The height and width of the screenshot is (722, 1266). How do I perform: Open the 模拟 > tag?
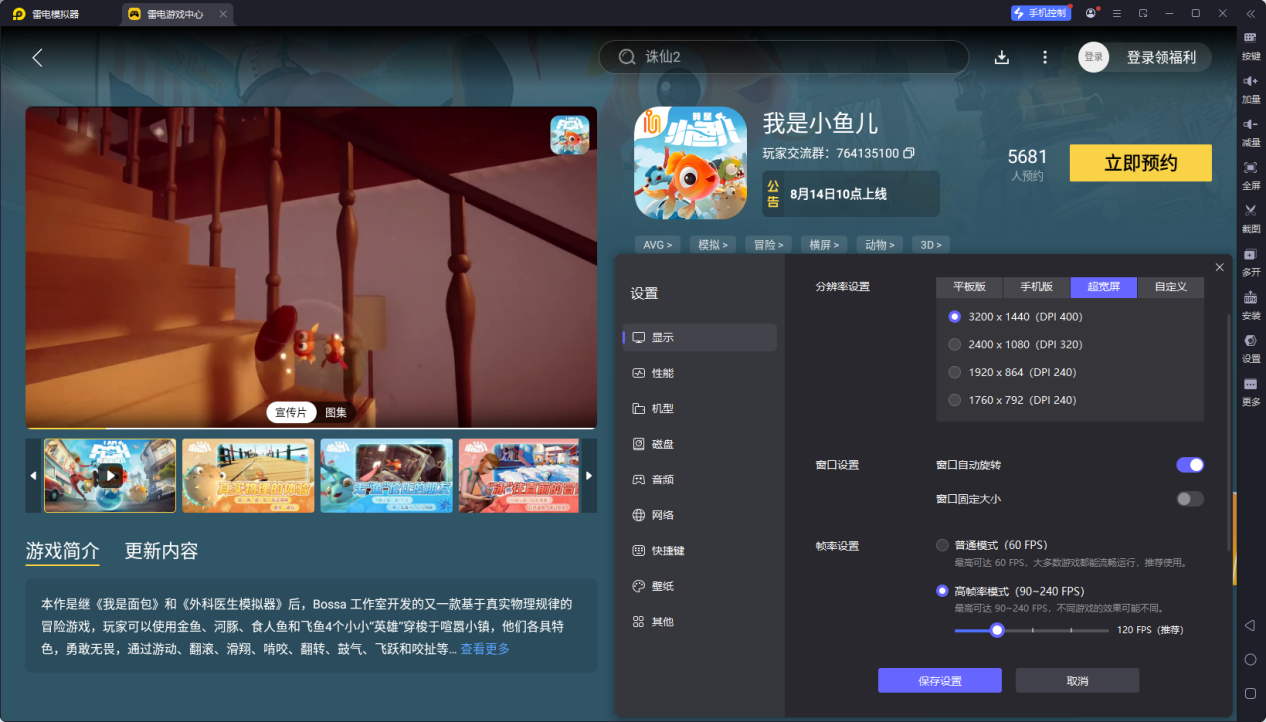tap(713, 244)
